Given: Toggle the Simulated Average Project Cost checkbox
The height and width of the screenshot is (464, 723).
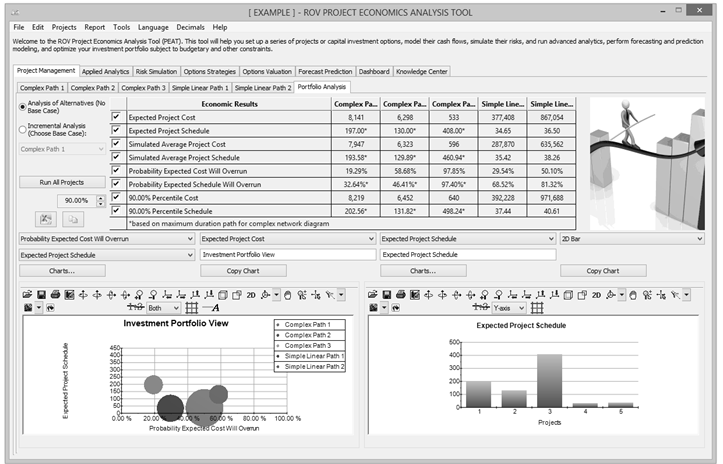Looking at the screenshot, I should click(116, 143).
